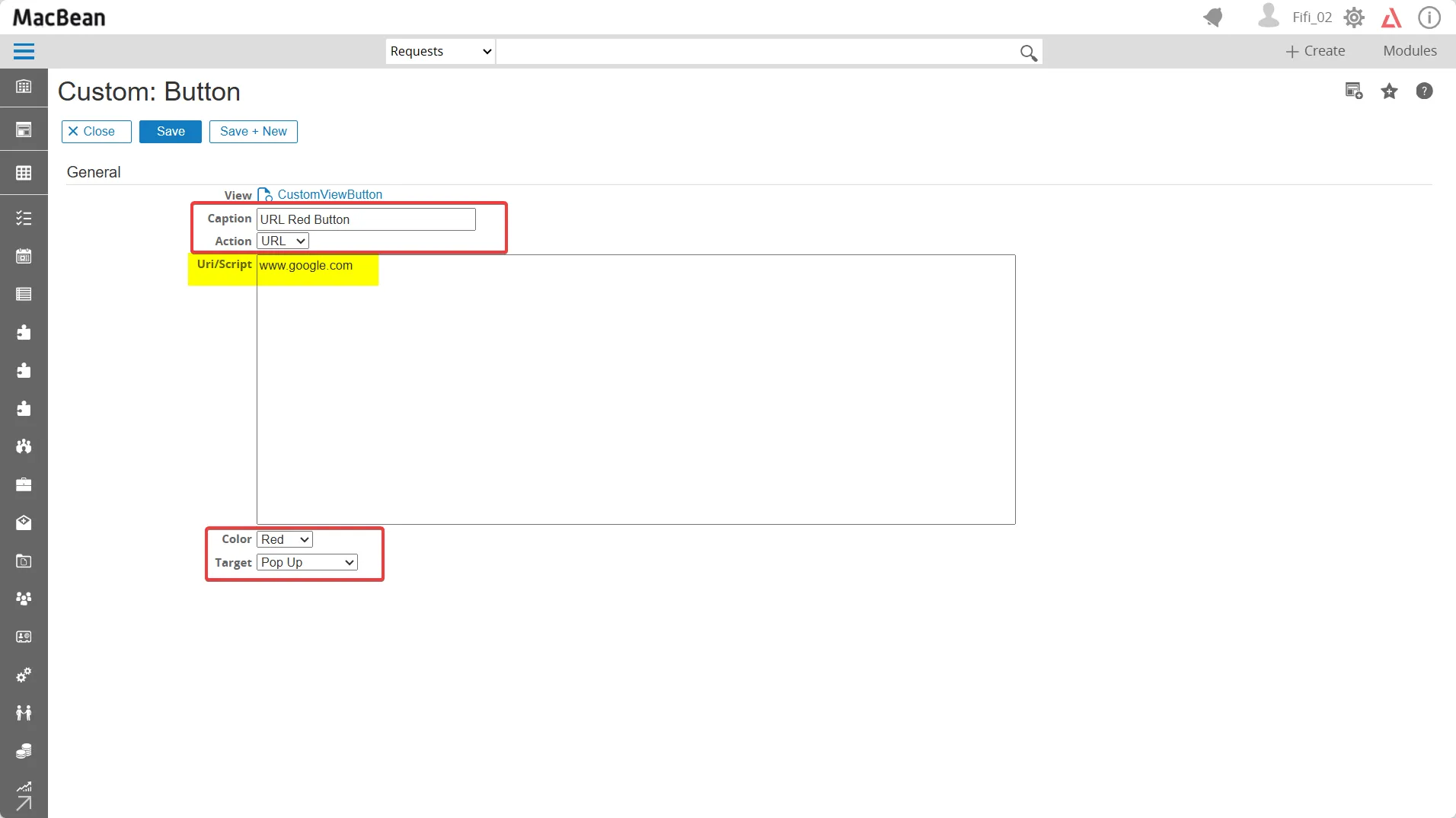Open the Action URL dropdown
Image resolution: width=1456 pixels, height=818 pixels.
(x=283, y=241)
